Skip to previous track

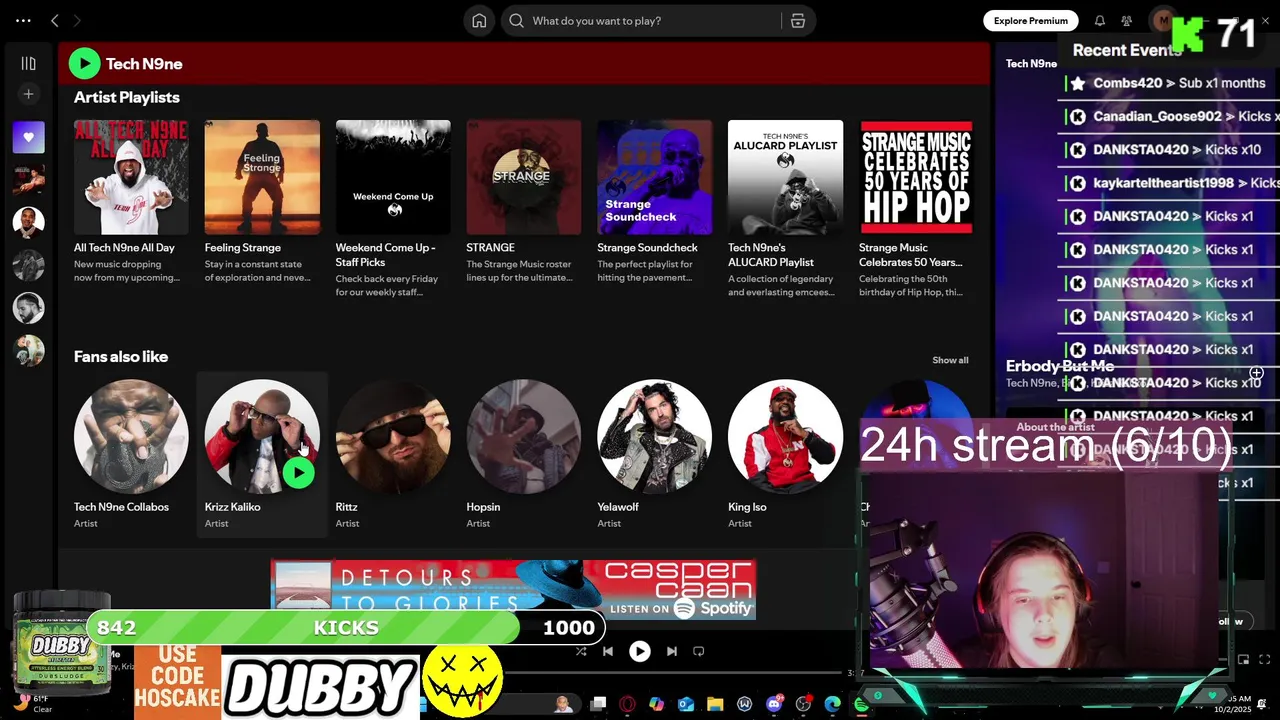point(607,651)
